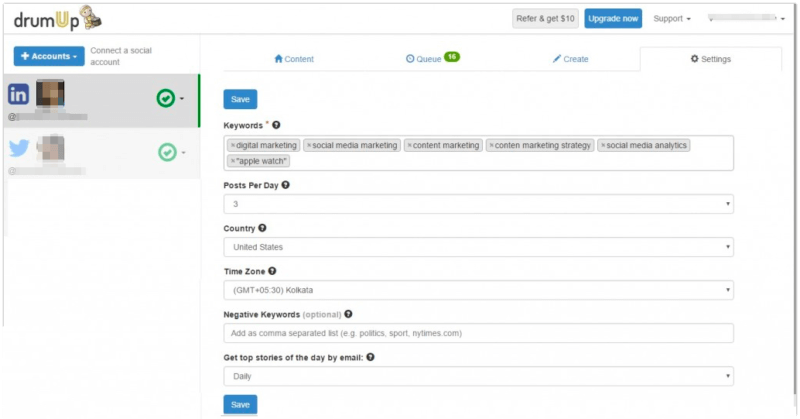Toggle green checkmark on LinkedIn account

tap(166, 98)
